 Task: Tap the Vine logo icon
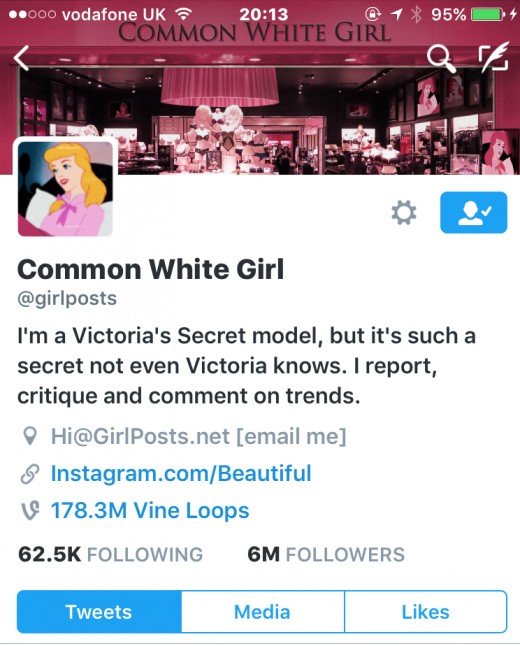[x=30, y=510]
